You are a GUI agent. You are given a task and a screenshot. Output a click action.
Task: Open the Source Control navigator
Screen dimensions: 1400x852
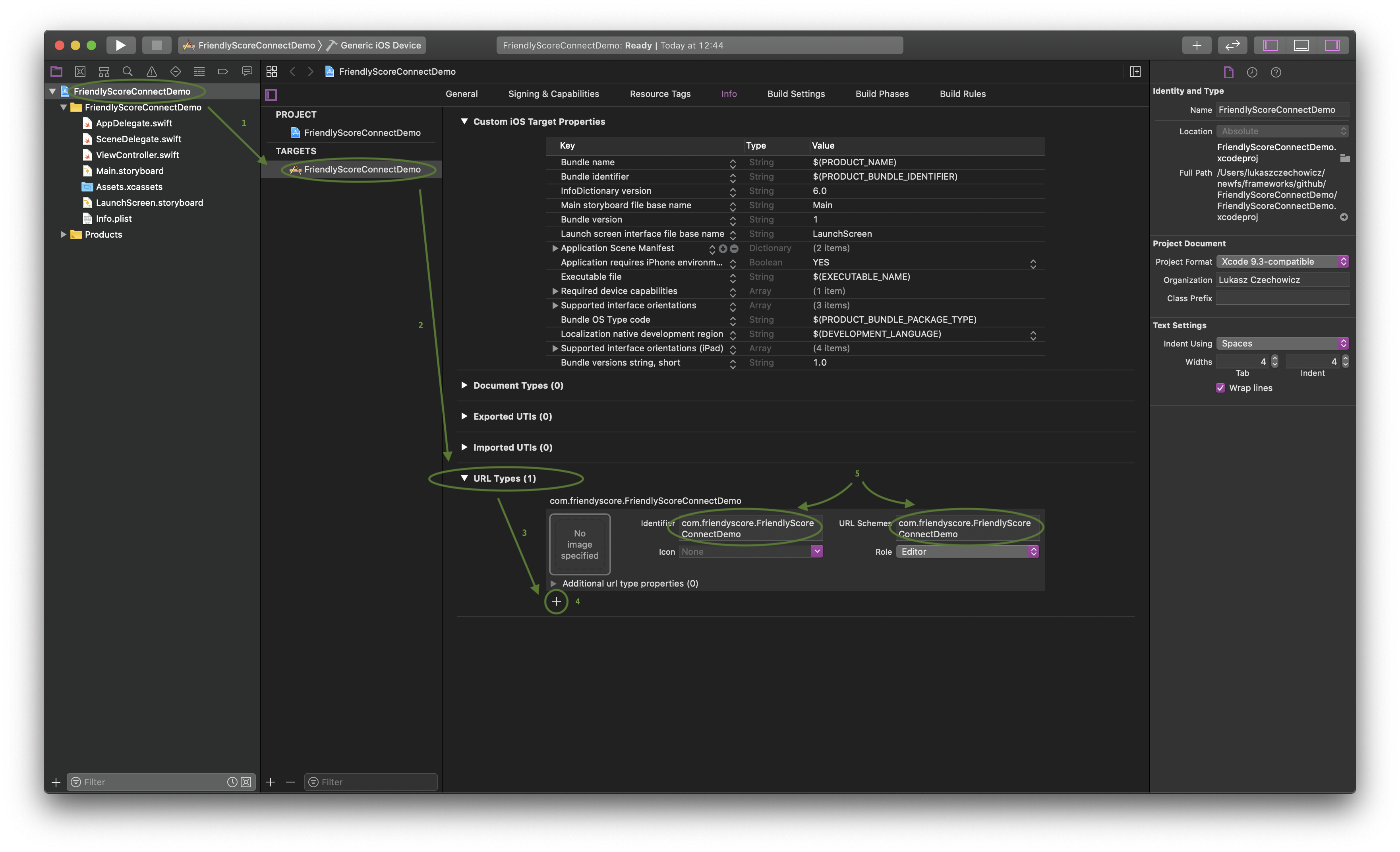[x=80, y=72]
